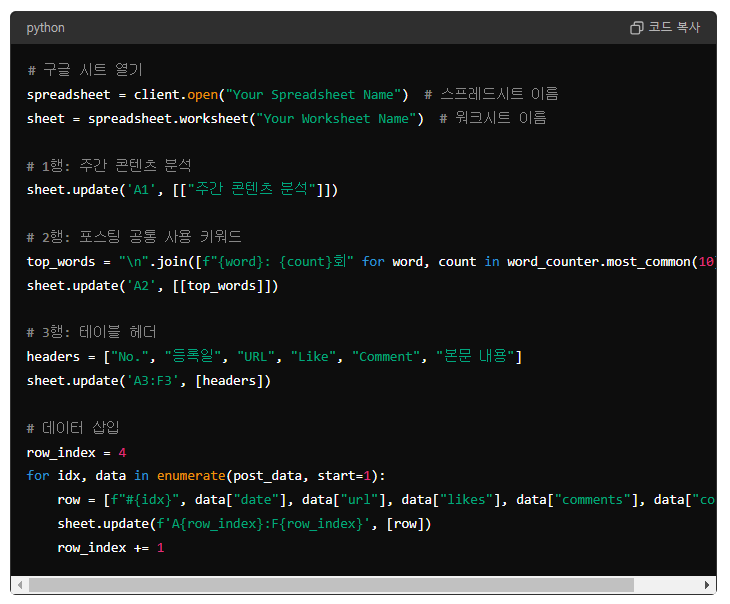
Task: Click the '코드 복사' button label
Action: point(674,27)
